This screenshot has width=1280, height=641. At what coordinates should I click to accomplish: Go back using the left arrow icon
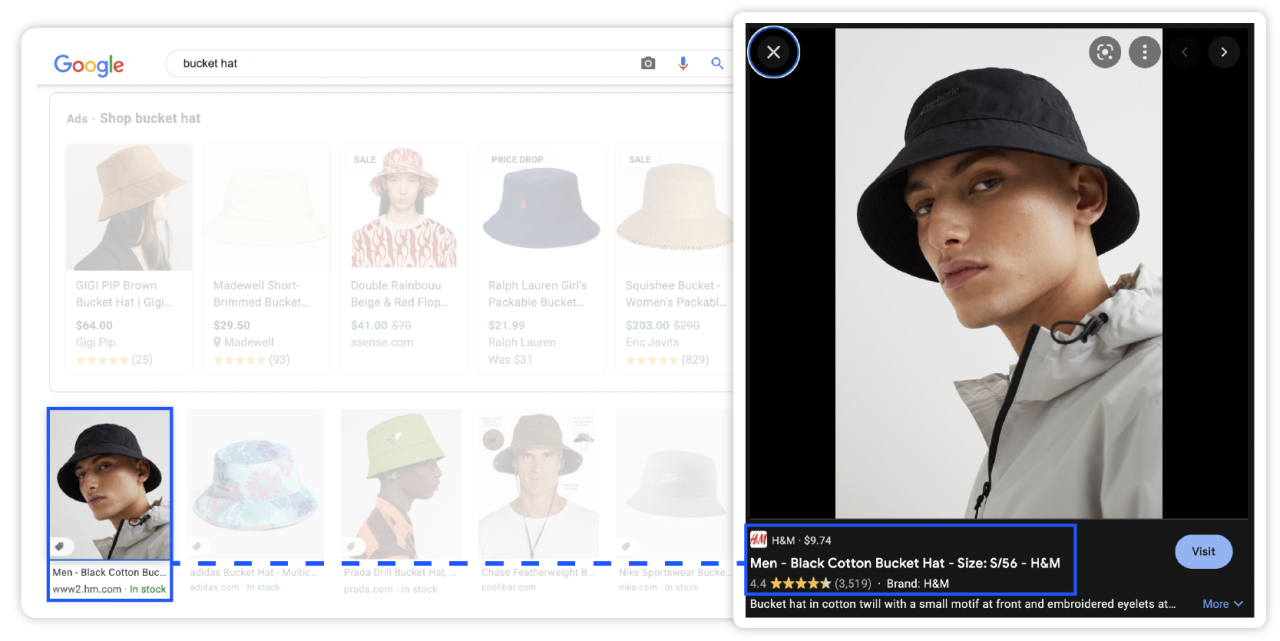(x=1184, y=52)
